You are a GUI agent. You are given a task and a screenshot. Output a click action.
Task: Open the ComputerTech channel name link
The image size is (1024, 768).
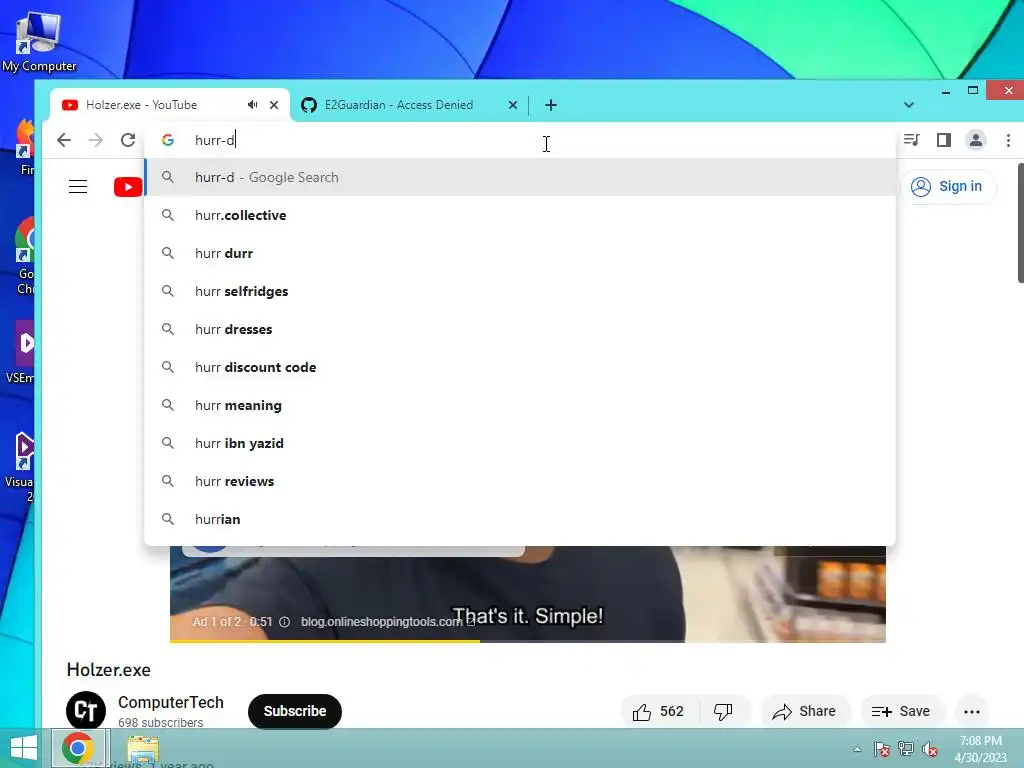pyautogui.click(x=170, y=702)
